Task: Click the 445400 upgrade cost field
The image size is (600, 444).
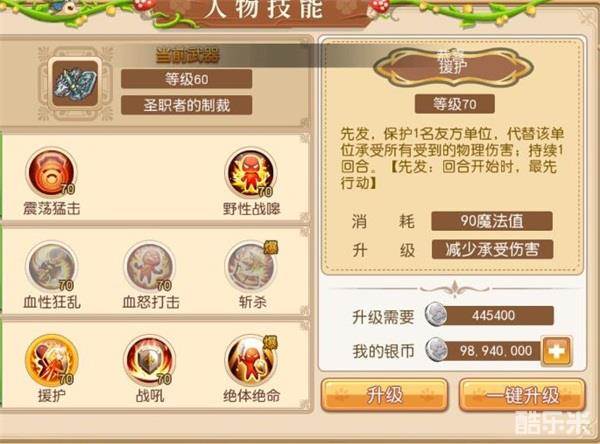Action: click(x=493, y=315)
